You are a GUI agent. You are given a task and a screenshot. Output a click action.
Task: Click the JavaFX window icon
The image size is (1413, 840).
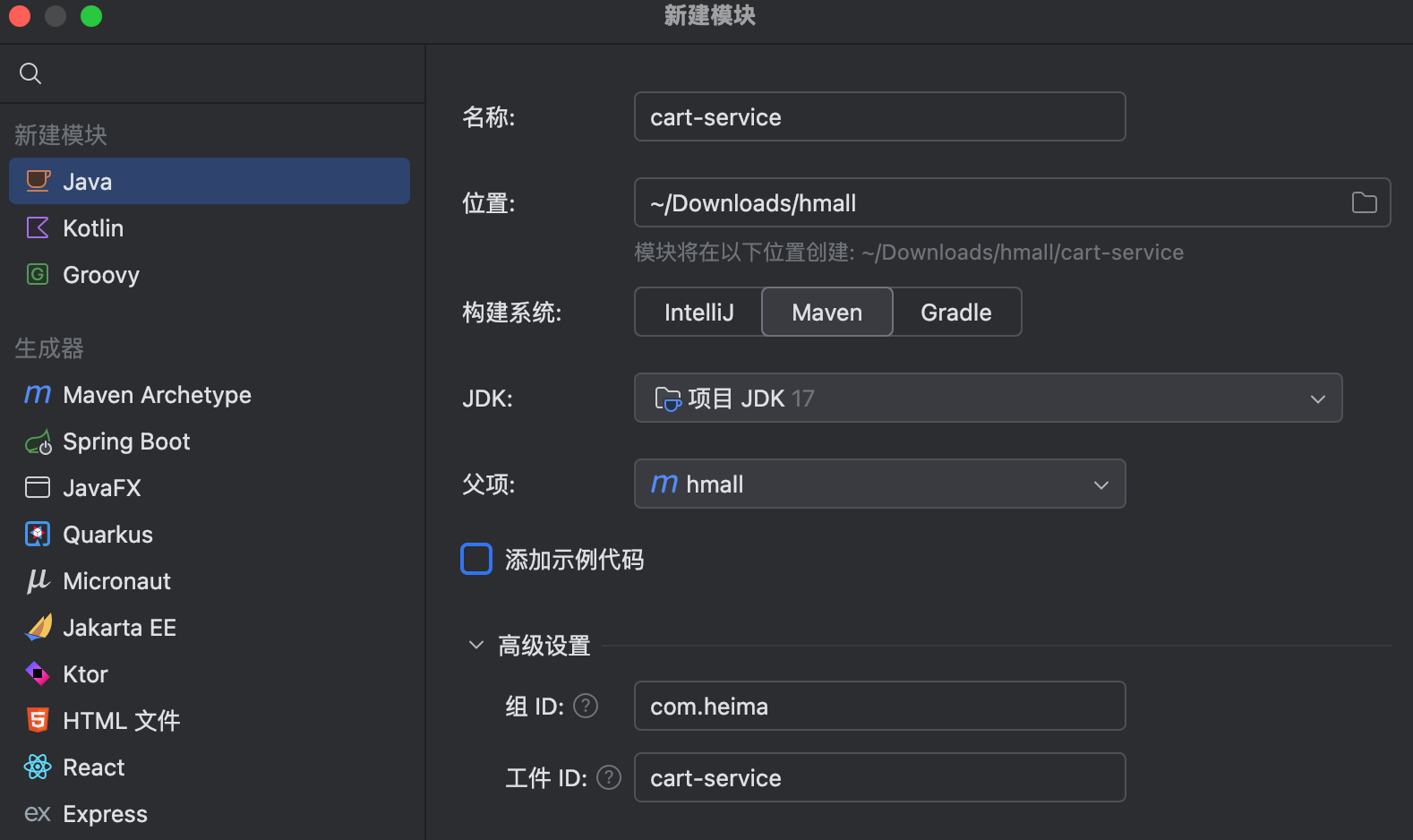tap(38, 487)
